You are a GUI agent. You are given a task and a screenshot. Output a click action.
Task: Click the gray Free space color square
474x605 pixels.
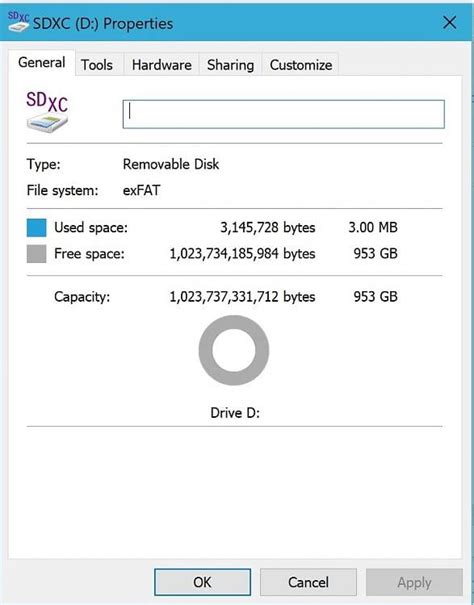(36, 254)
